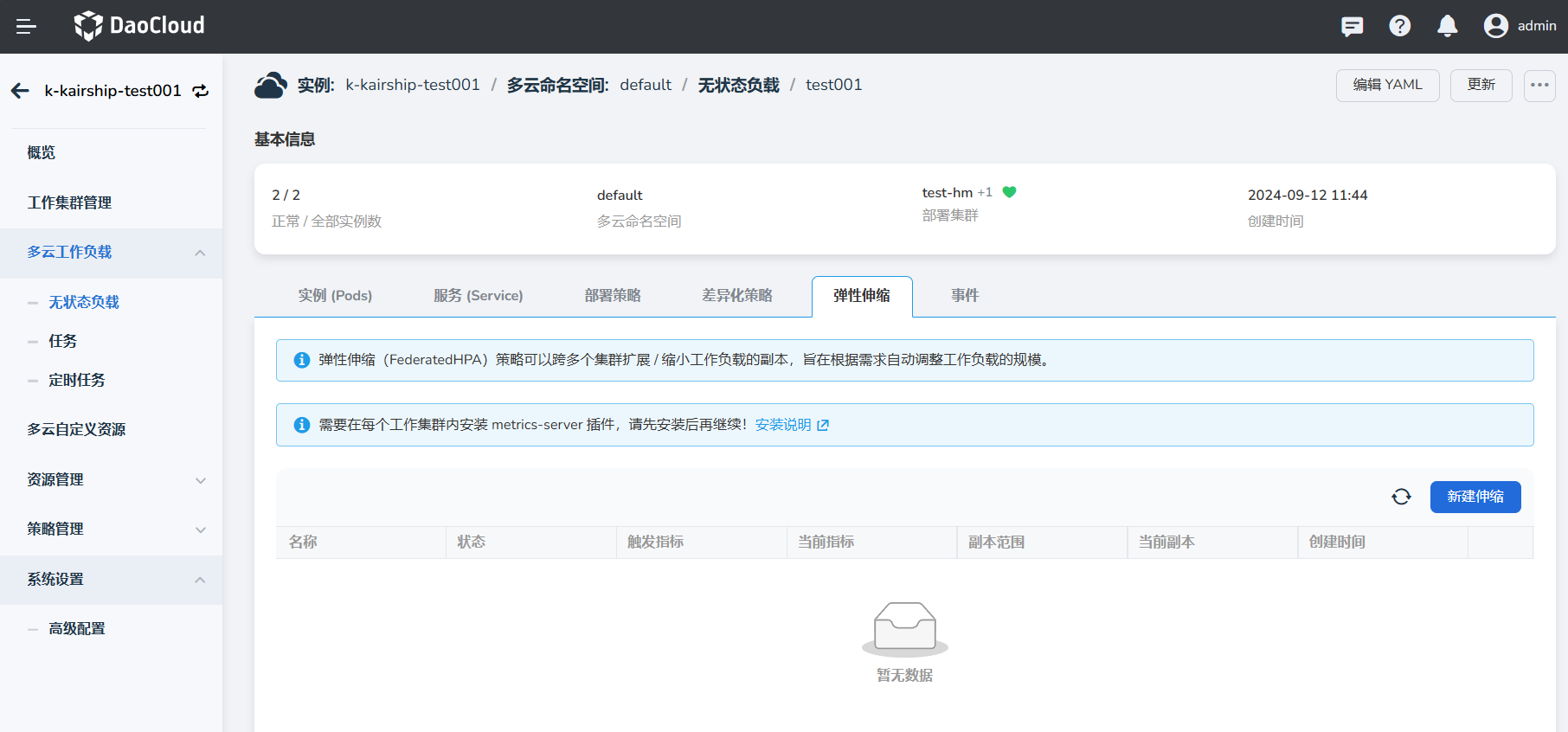Open the 安装说明 link
This screenshot has height=732, width=1568.
(x=783, y=425)
